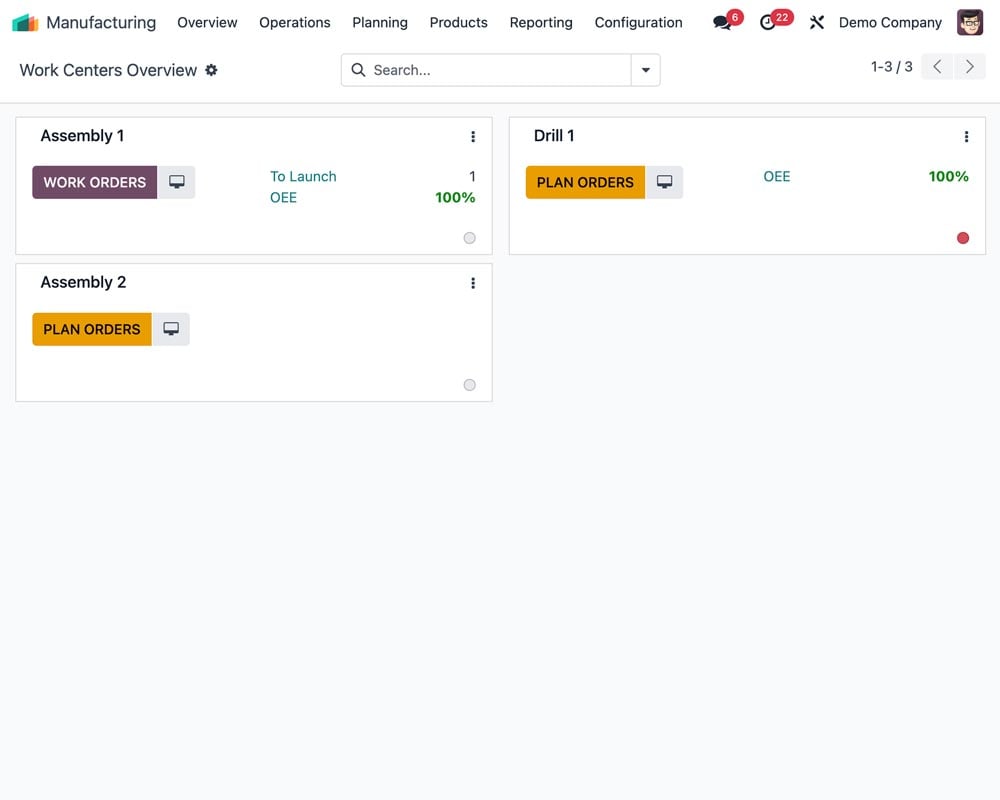Toggle the status circle on Assembly 2 card

click(469, 385)
